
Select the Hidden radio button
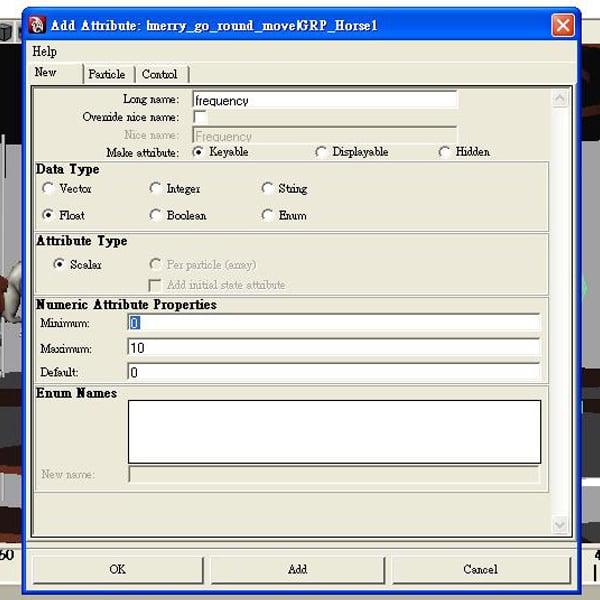pyautogui.click(x=444, y=152)
